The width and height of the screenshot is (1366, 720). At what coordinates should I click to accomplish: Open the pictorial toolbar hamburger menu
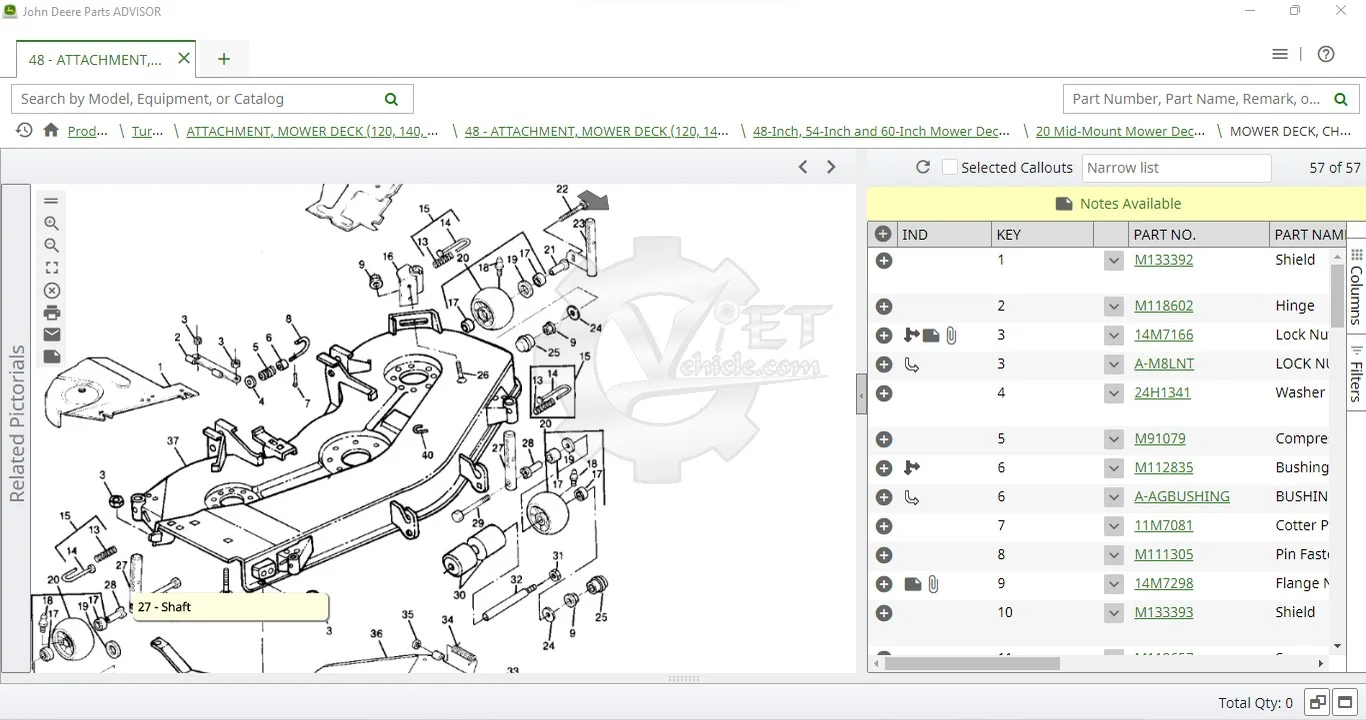51,201
